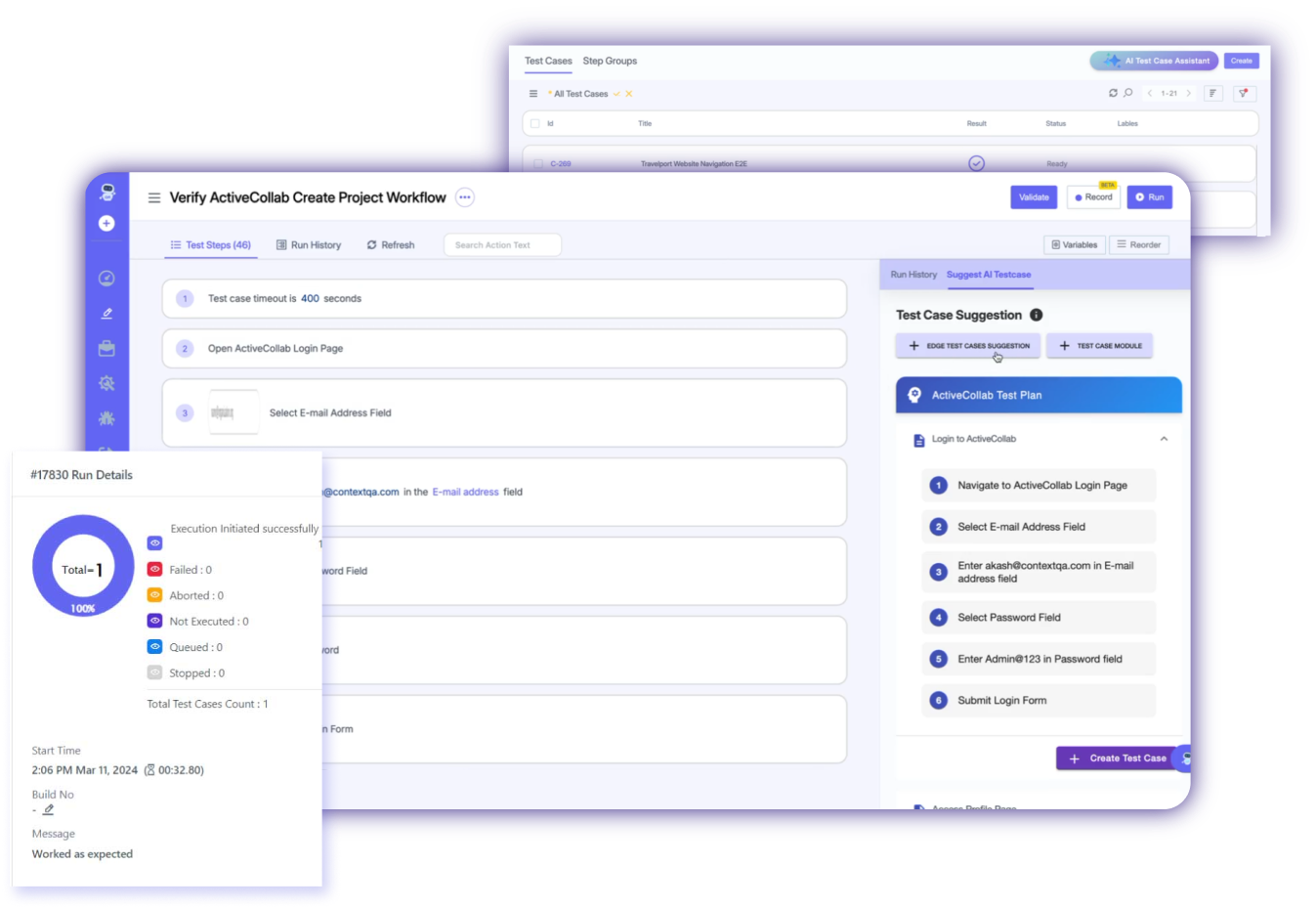
Task: Toggle the Aborted eye filter in Run Details
Action: [154, 594]
